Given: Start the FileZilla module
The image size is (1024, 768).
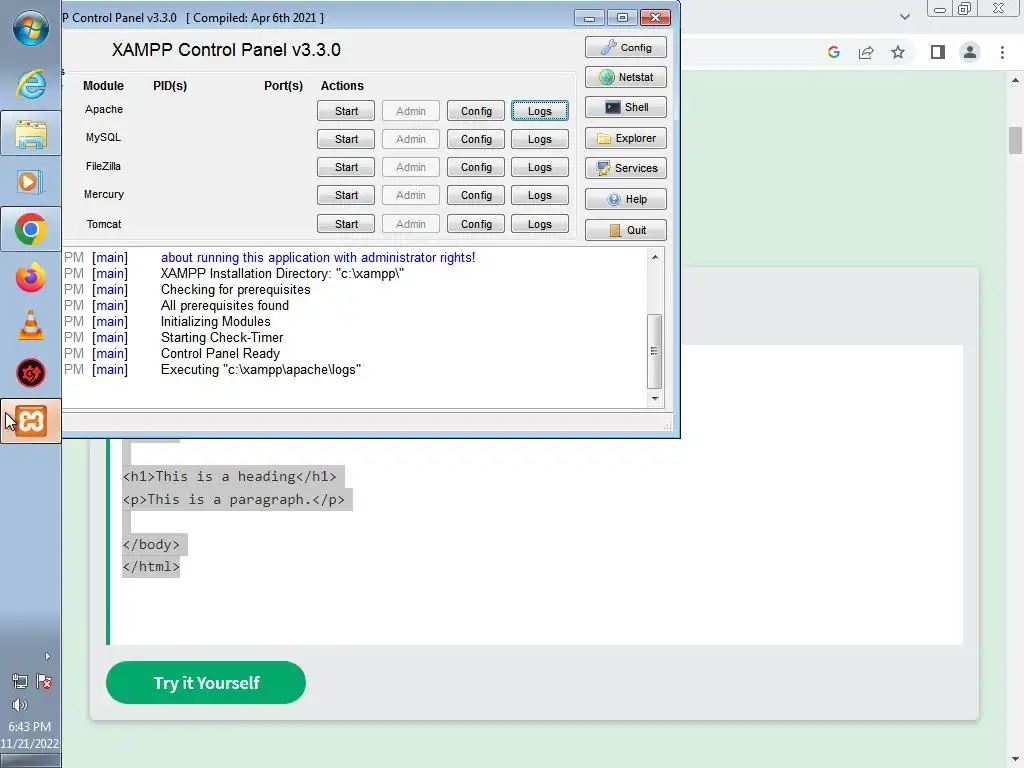Looking at the screenshot, I should point(346,167).
